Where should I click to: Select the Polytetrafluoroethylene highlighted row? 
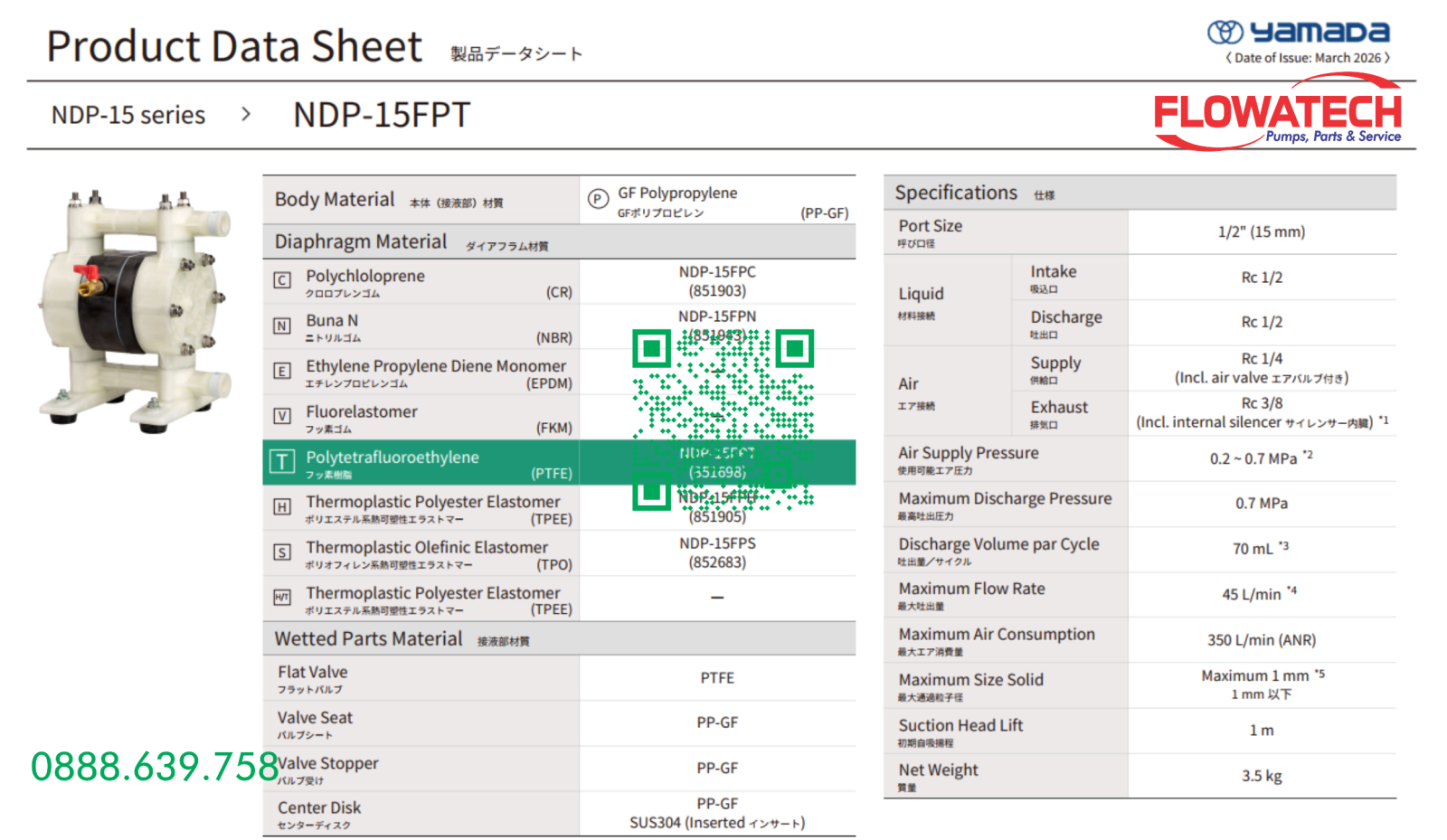[x=559, y=462]
